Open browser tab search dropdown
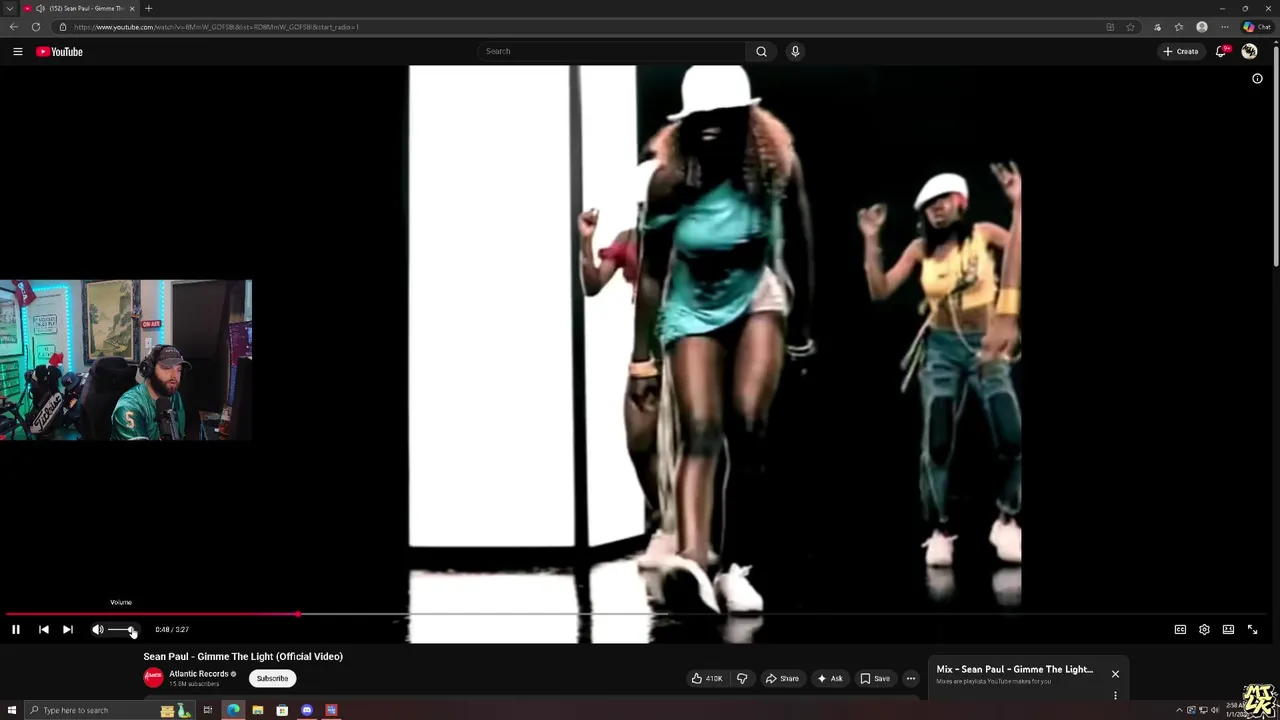Screen dimensions: 1280x720 9,8
